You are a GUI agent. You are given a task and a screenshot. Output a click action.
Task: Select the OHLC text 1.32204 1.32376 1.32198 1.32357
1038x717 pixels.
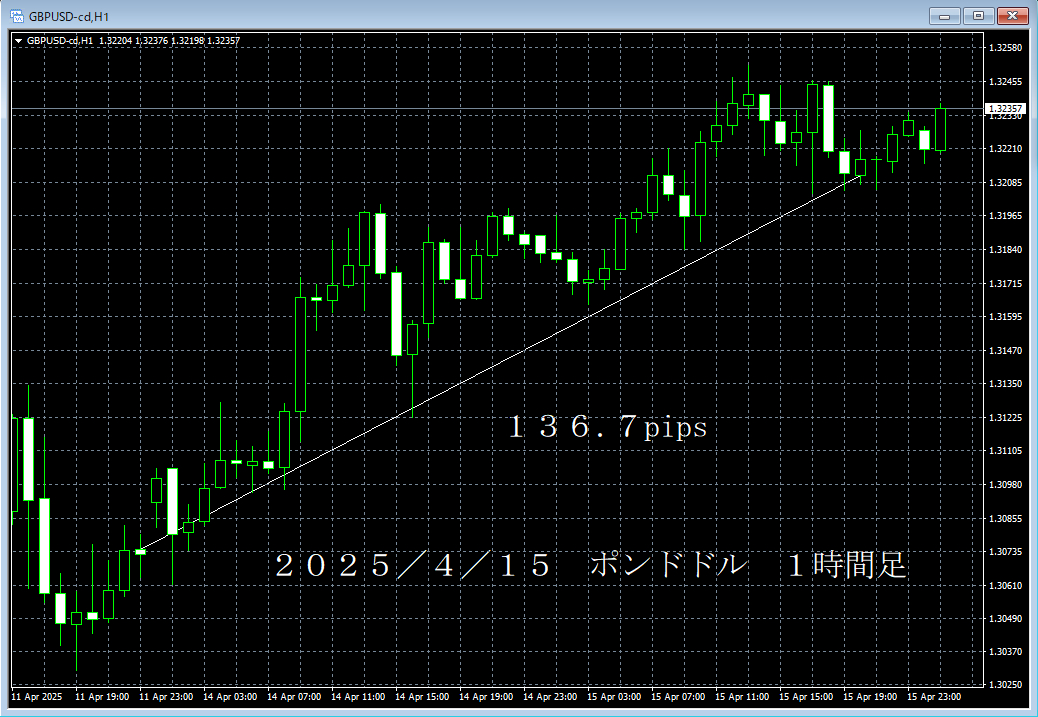click(169, 40)
